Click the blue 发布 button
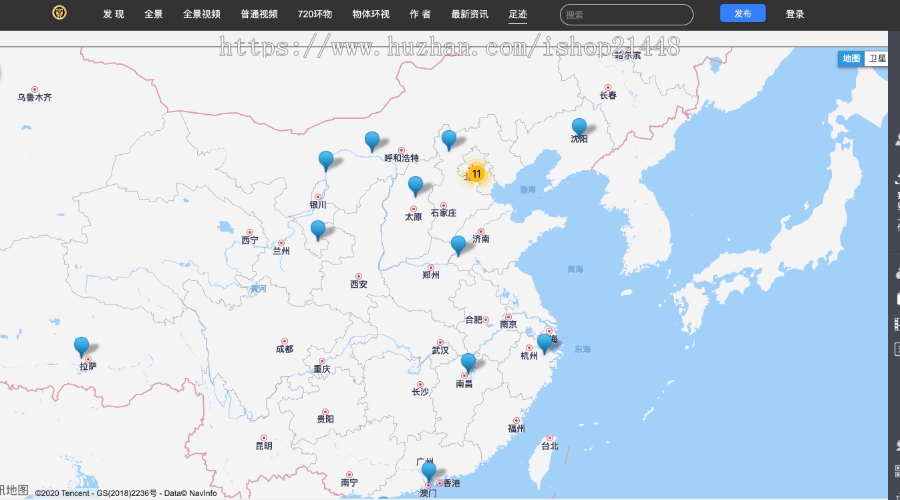Viewport: 900px width, 500px height. tap(743, 13)
